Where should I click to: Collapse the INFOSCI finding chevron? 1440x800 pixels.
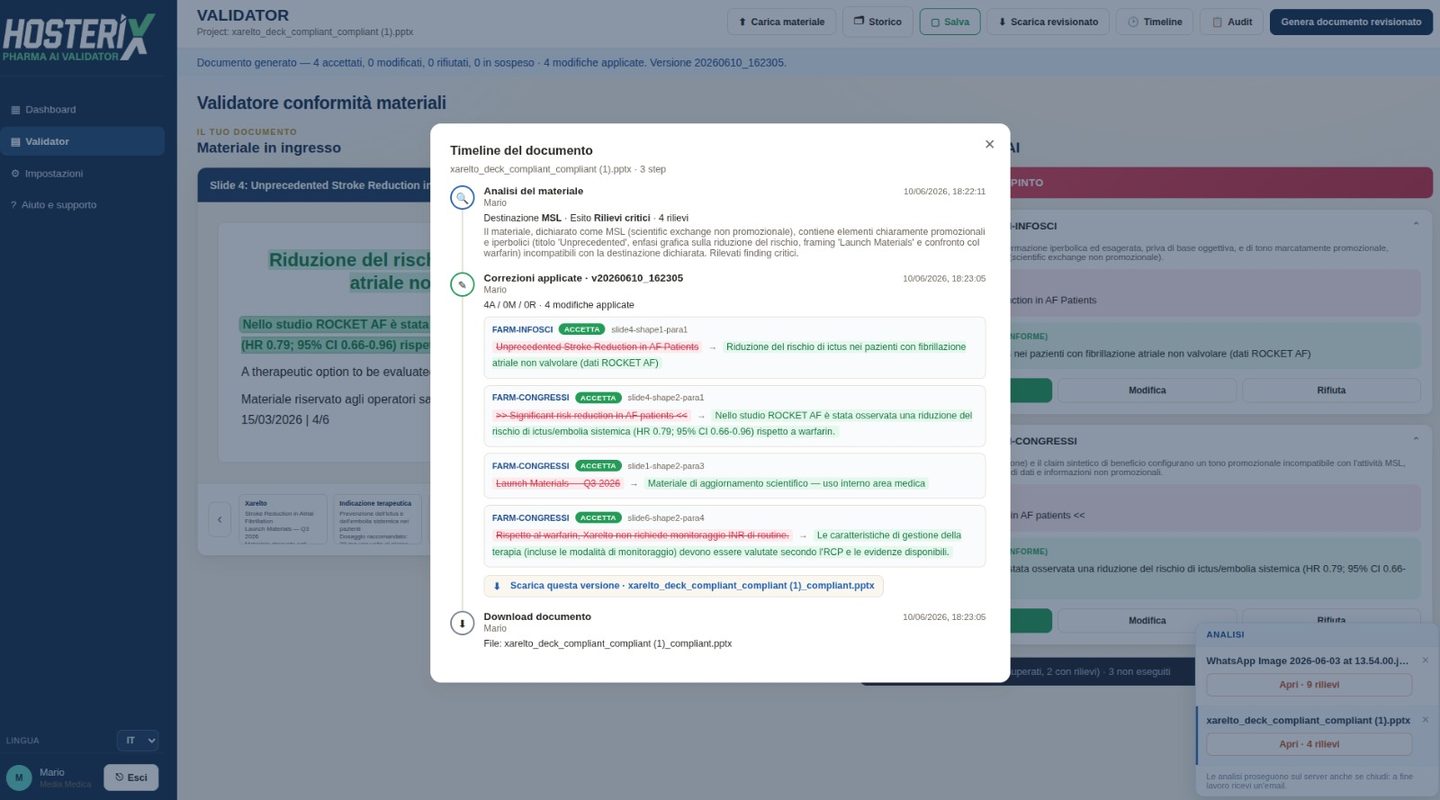tap(1416, 225)
